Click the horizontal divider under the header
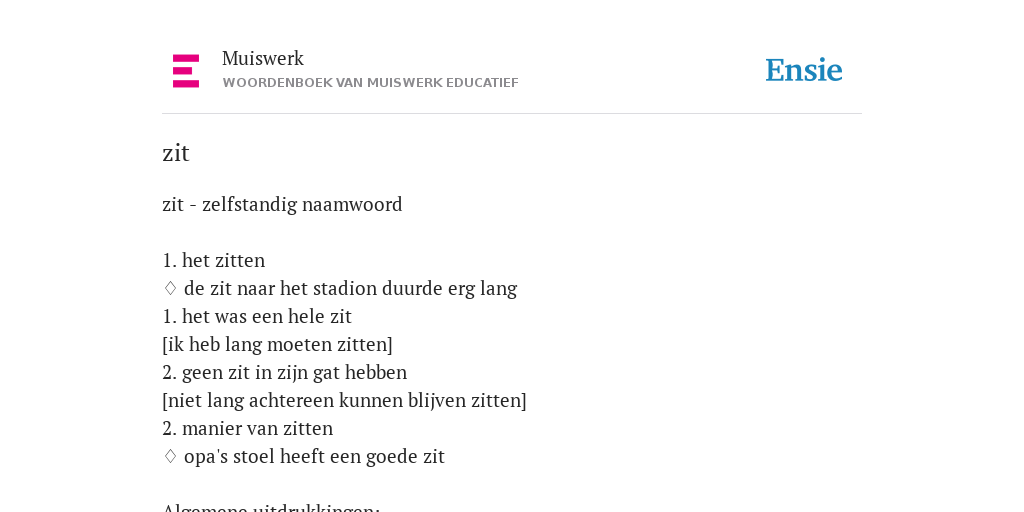The image size is (1024, 512). [512, 114]
